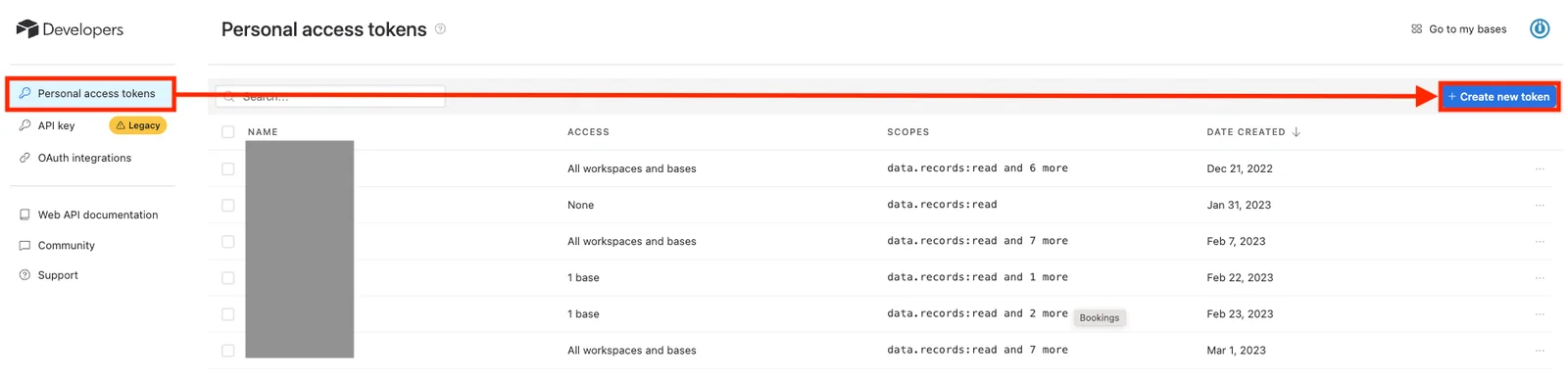The height and width of the screenshot is (381, 1568).
Task: Open more options for Feb 23, 2023 token
Action: (1540, 314)
